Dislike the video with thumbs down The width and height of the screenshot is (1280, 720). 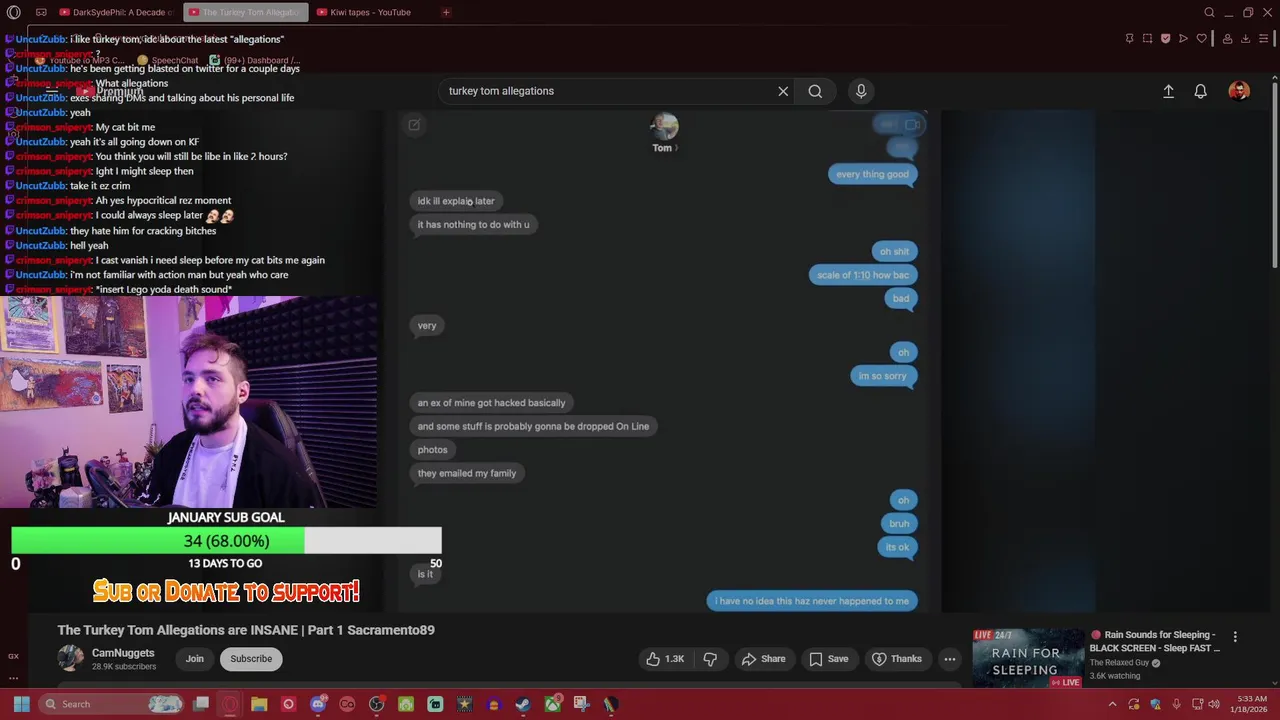(x=710, y=659)
